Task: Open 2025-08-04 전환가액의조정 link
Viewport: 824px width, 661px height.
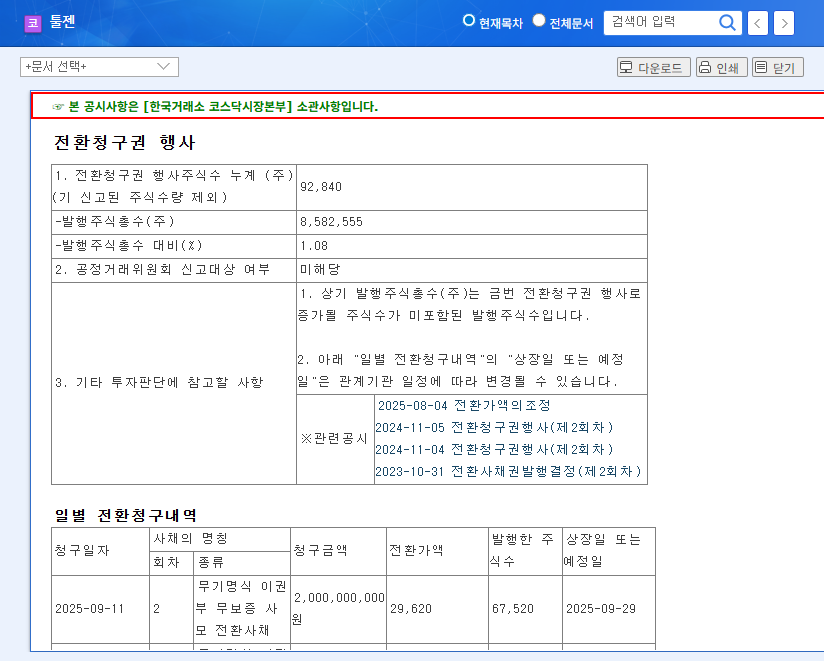Action: tap(464, 406)
